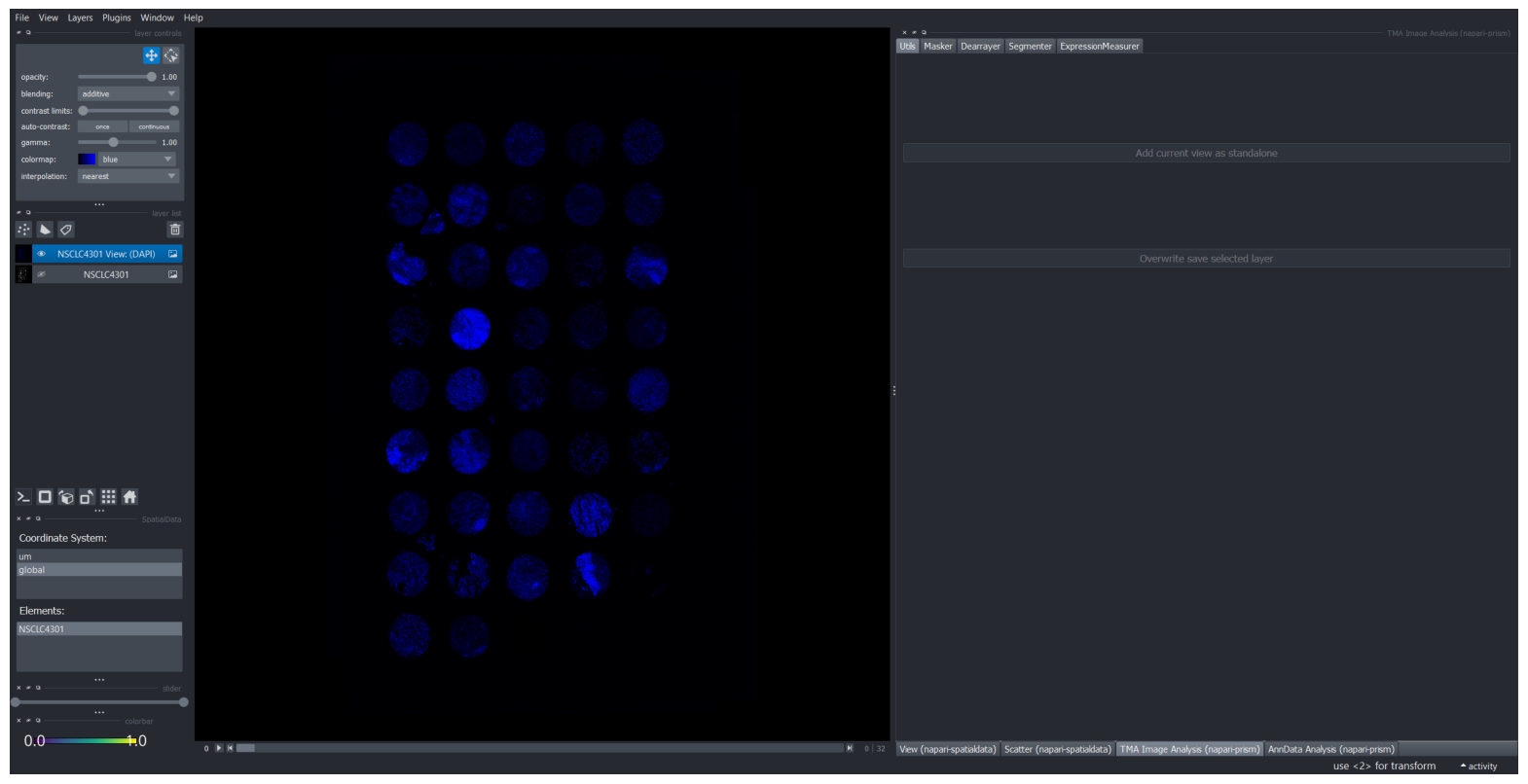The image size is (1528, 784).
Task: Open the napari console
Action: tap(23, 497)
